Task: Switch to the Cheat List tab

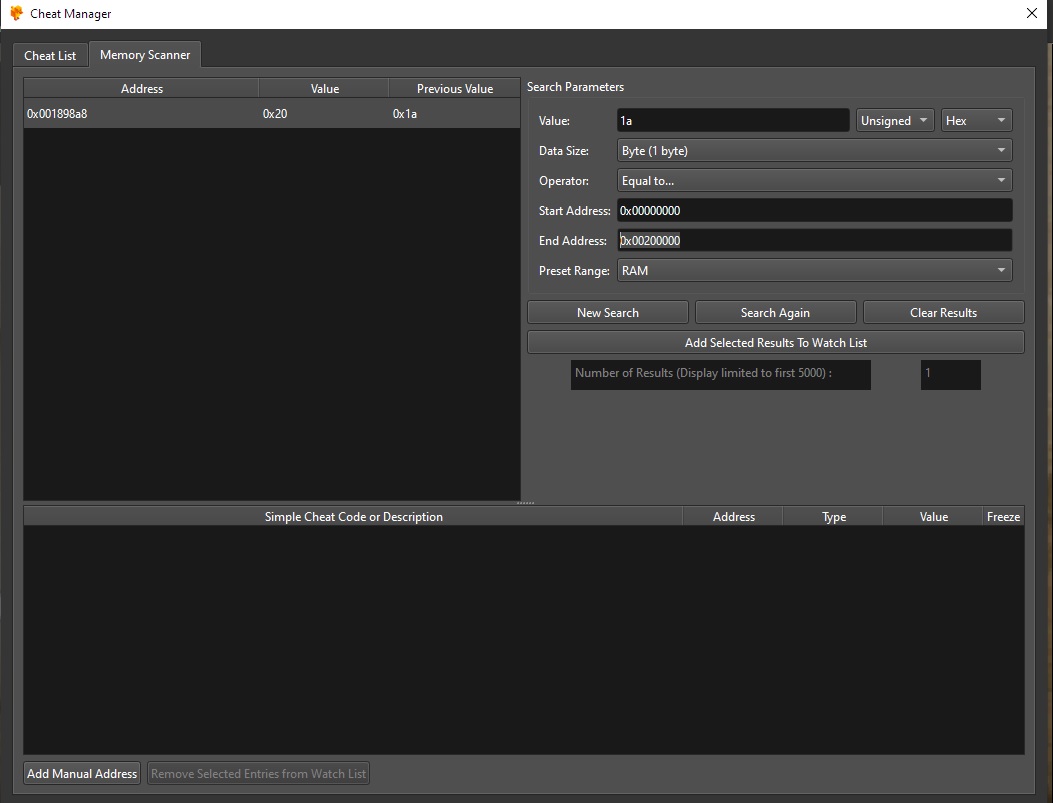Action: pyautogui.click(x=50, y=55)
